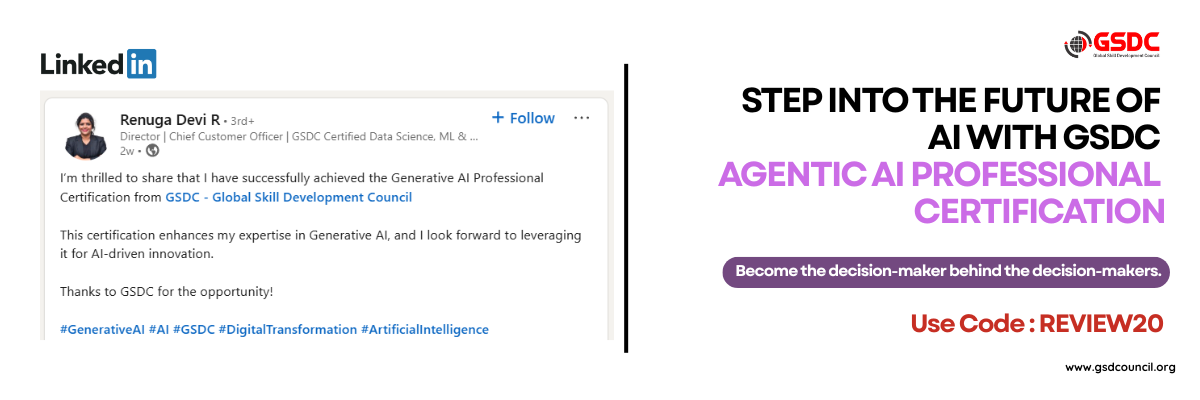Click the #AI hashtag
This screenshot has width=1200, height=400.
tap(159, 329)
